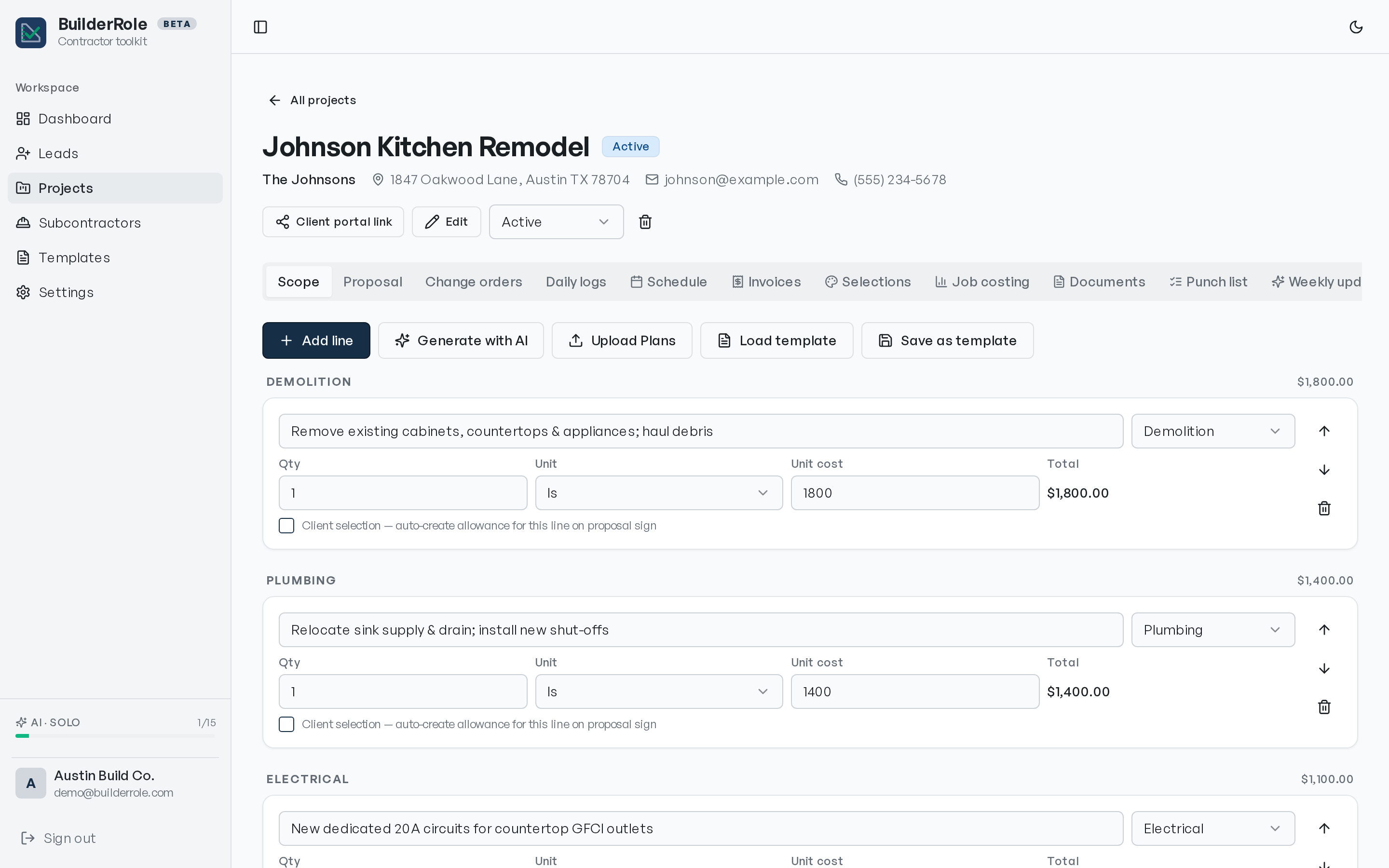Delete the demolition line trash icon

click(x=1324, y=508)
